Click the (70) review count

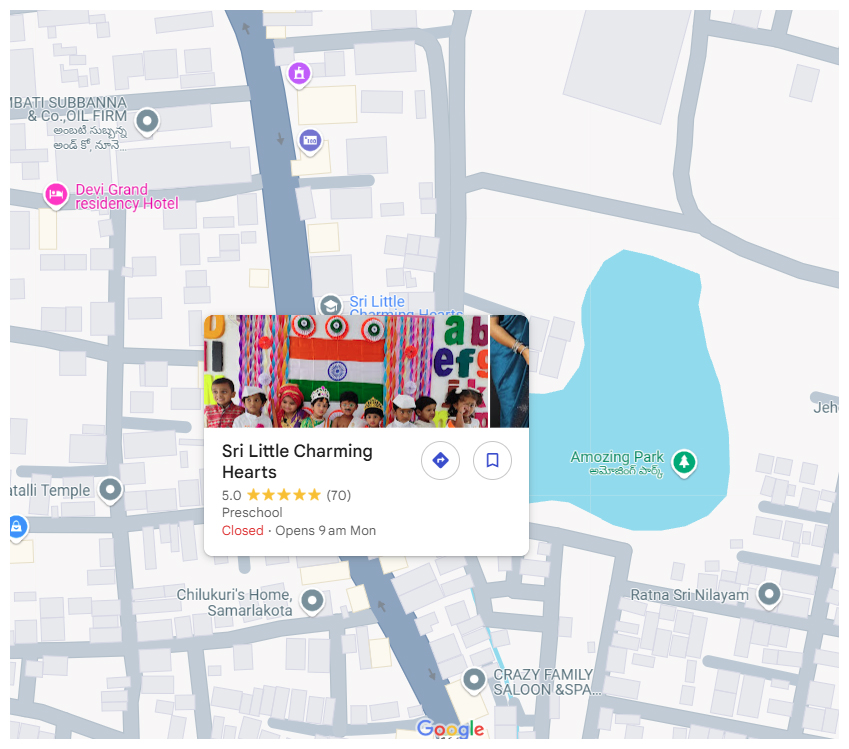(x=339, y=495)
